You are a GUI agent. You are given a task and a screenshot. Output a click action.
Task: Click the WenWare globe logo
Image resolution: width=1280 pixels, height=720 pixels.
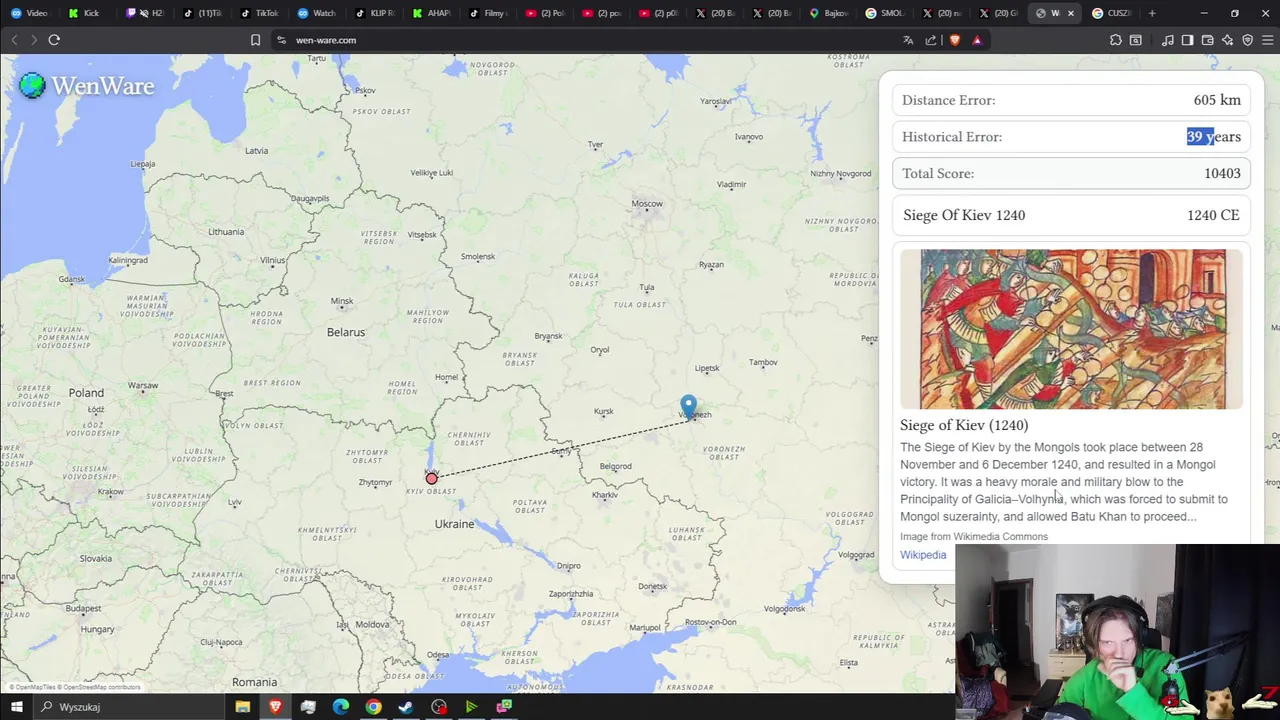[32, 86]
